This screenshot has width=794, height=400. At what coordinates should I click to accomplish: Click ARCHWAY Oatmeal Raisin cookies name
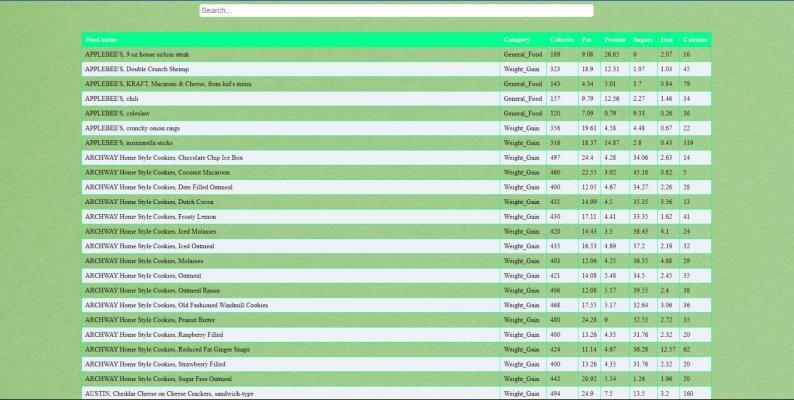[x=152, y=290]
